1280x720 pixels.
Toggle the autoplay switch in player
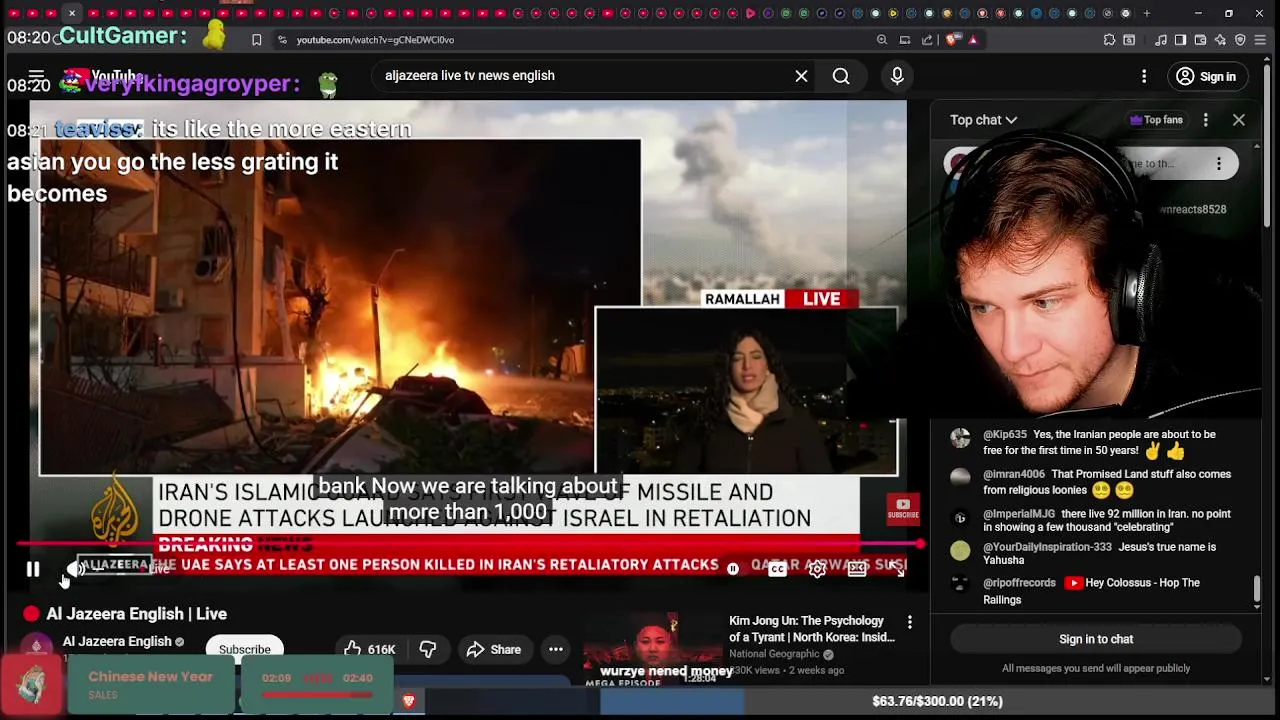coord(733,569)
